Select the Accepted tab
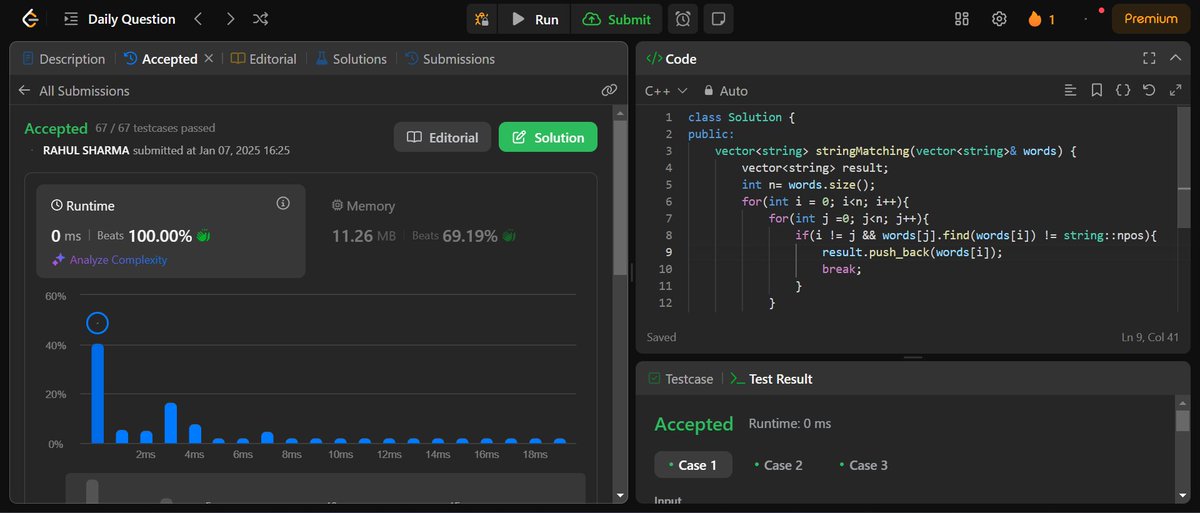1200x513 pixels. tap(161, 59)
